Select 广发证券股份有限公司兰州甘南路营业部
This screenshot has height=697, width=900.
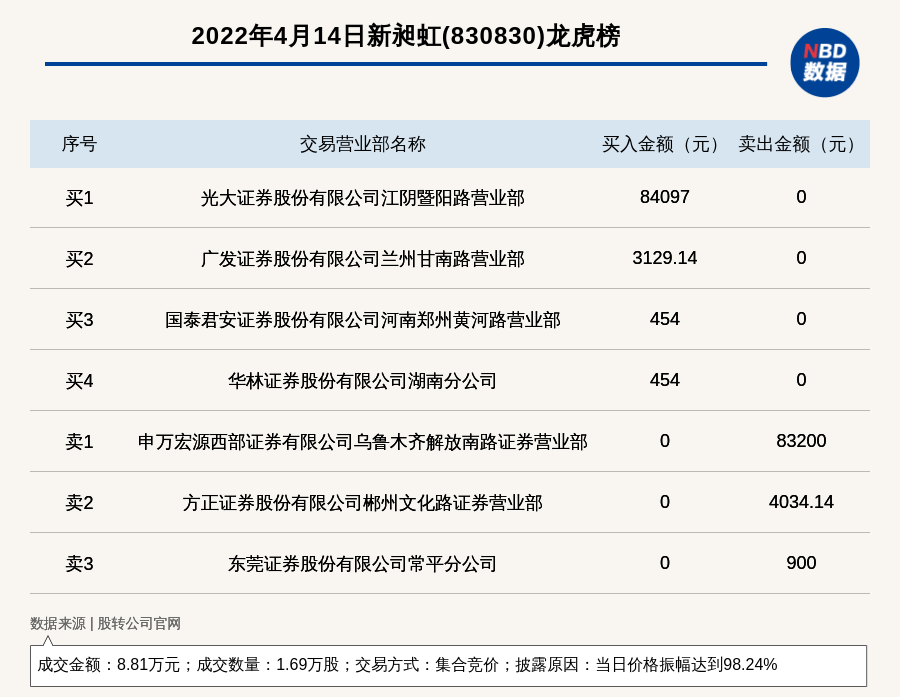(x=363, y=259)
